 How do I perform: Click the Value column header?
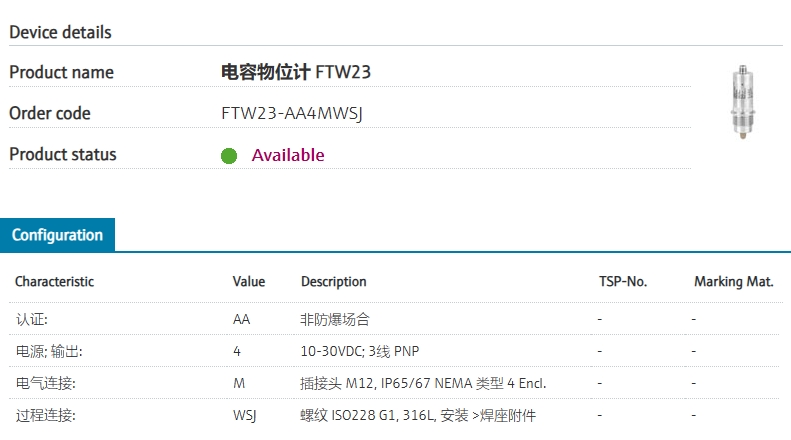249,282
